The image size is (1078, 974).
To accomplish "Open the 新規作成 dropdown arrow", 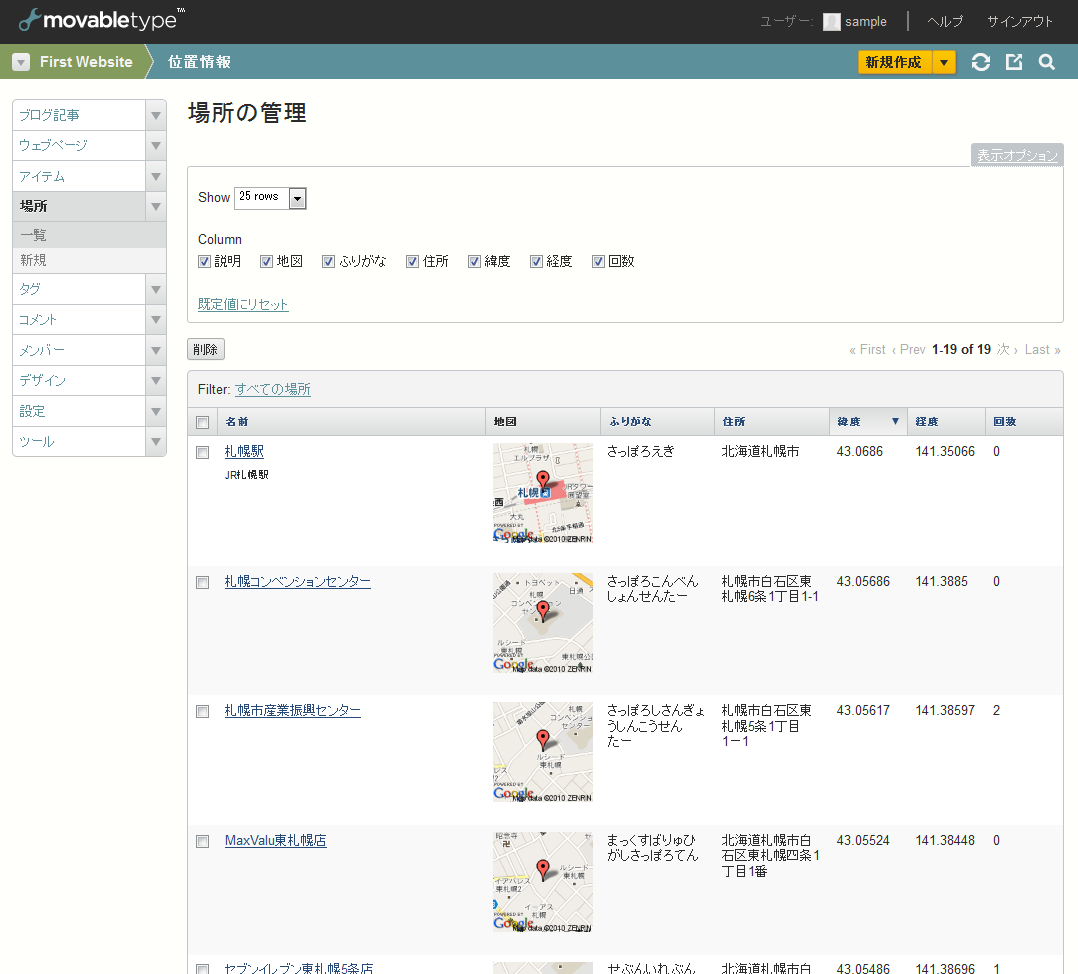I will [944, 63].
